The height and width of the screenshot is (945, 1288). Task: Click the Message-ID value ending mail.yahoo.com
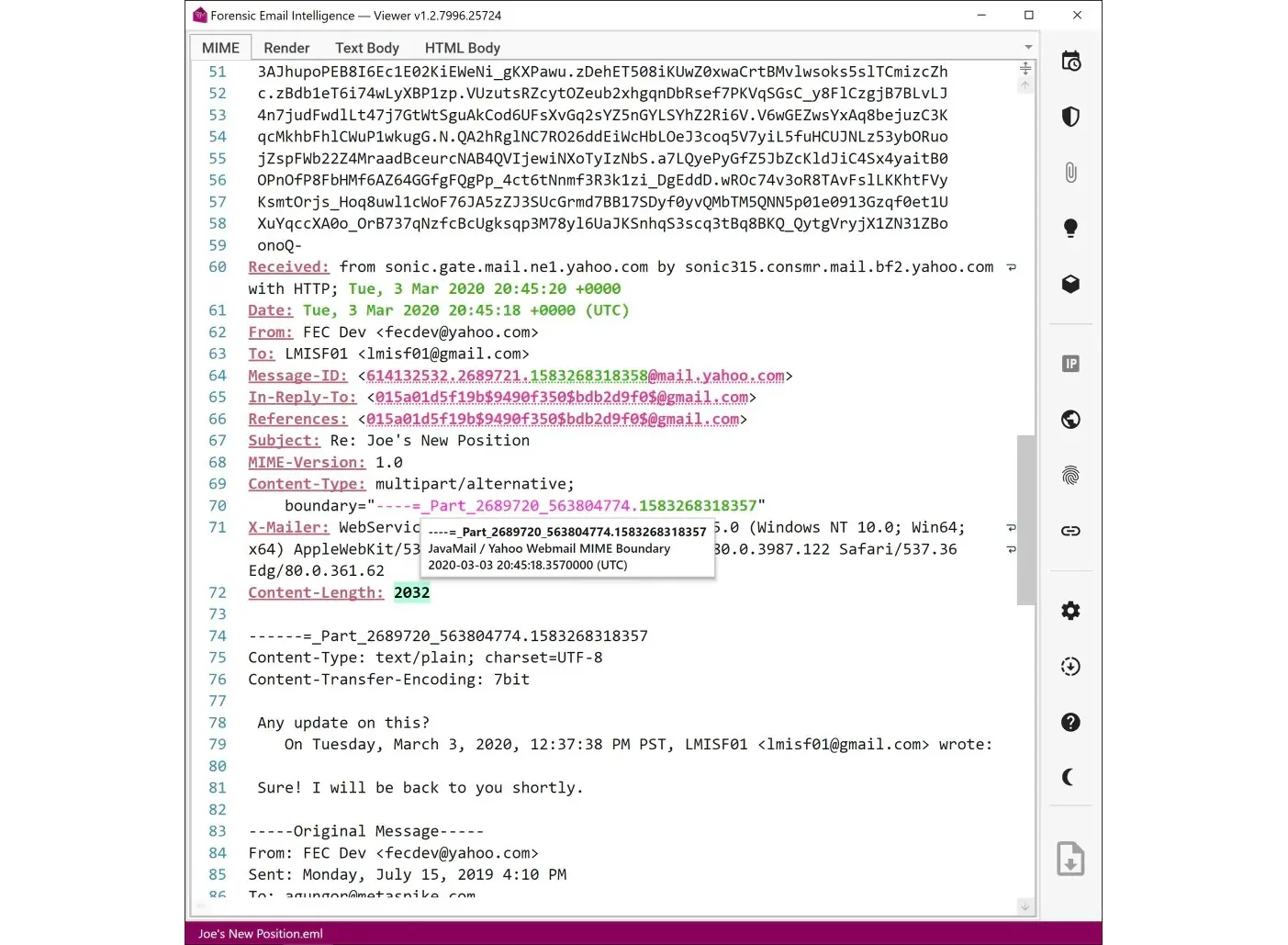coord(576,376)
